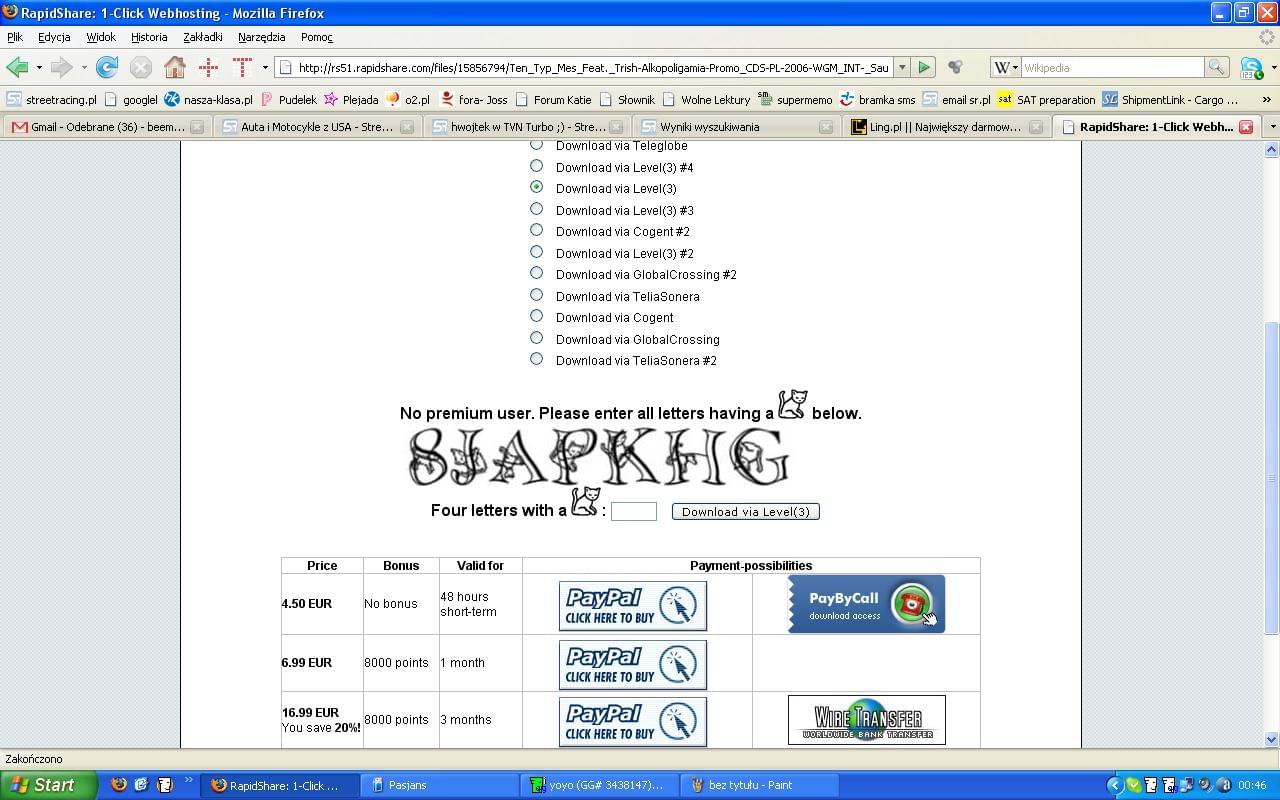The height and width of the screenshot is (800, 1280).
Task: Open the streetracing.pl bookmark
Action: pyautogui.click(x=51, y=99)
